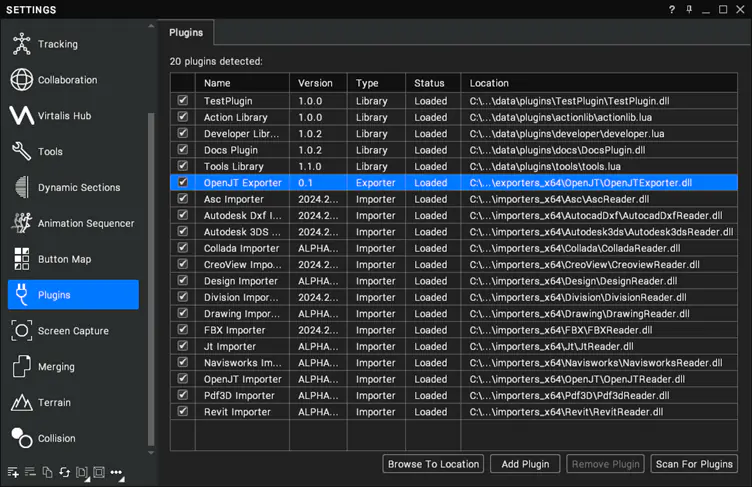The image size is (752, 487).
Task: Select the Tools Library plugin name
Action: (234, 166)
